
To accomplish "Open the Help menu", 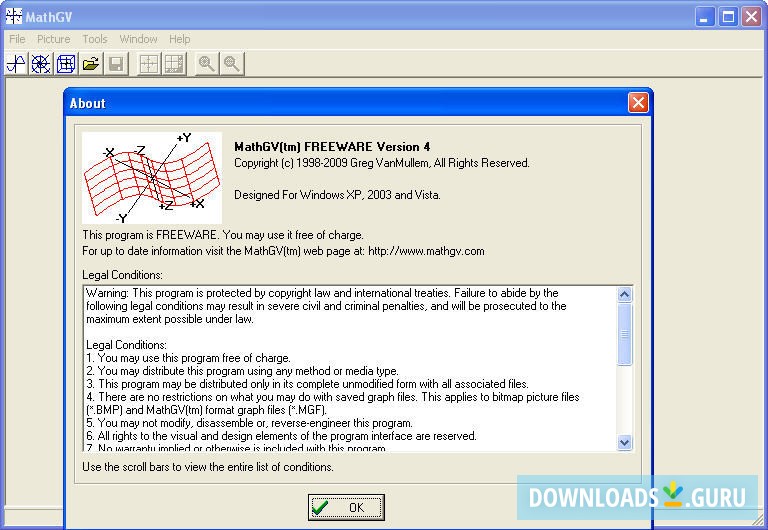I will click(x=180, y=39).
